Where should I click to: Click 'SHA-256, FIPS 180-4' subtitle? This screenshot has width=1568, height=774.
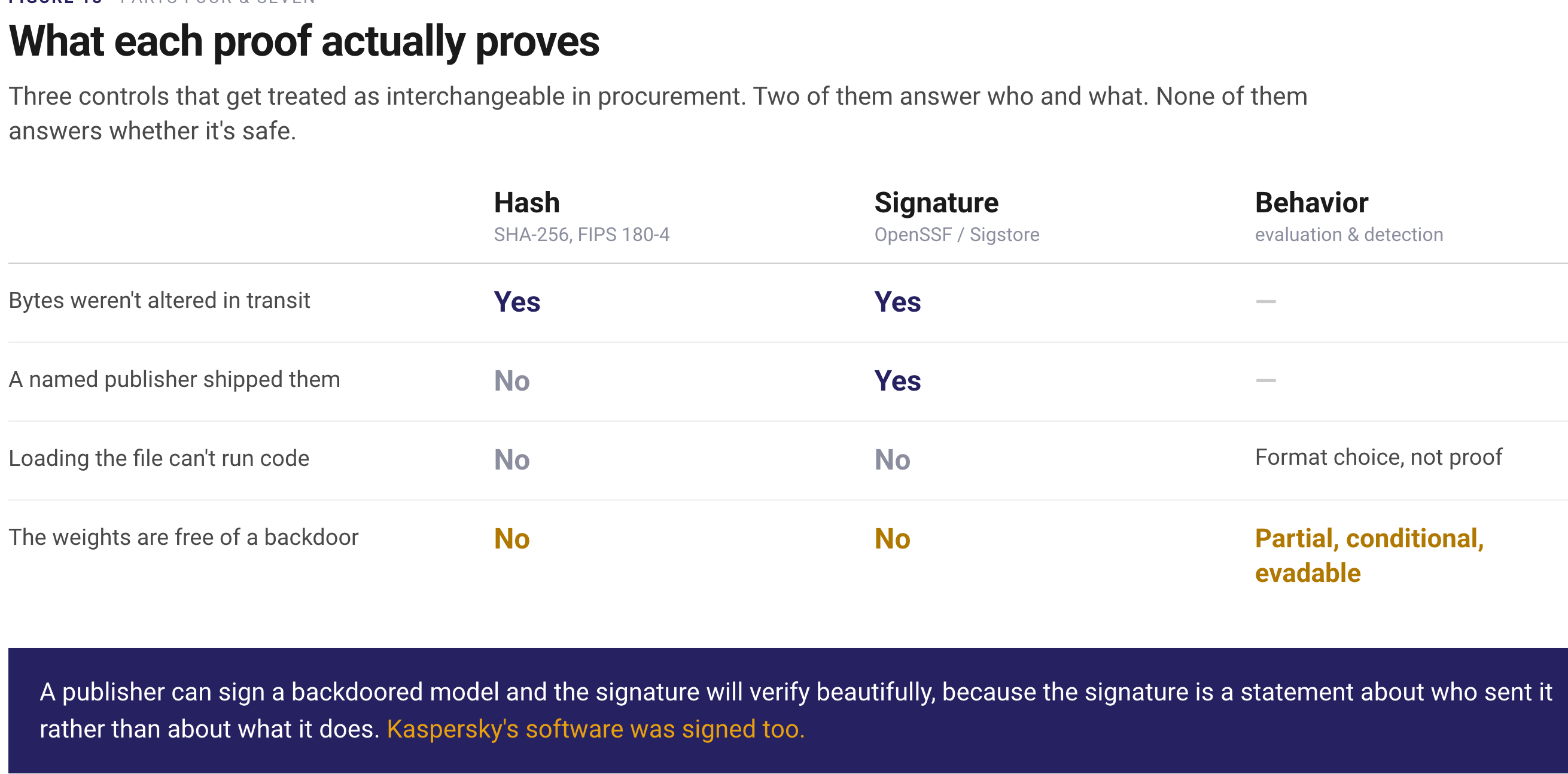581,235
